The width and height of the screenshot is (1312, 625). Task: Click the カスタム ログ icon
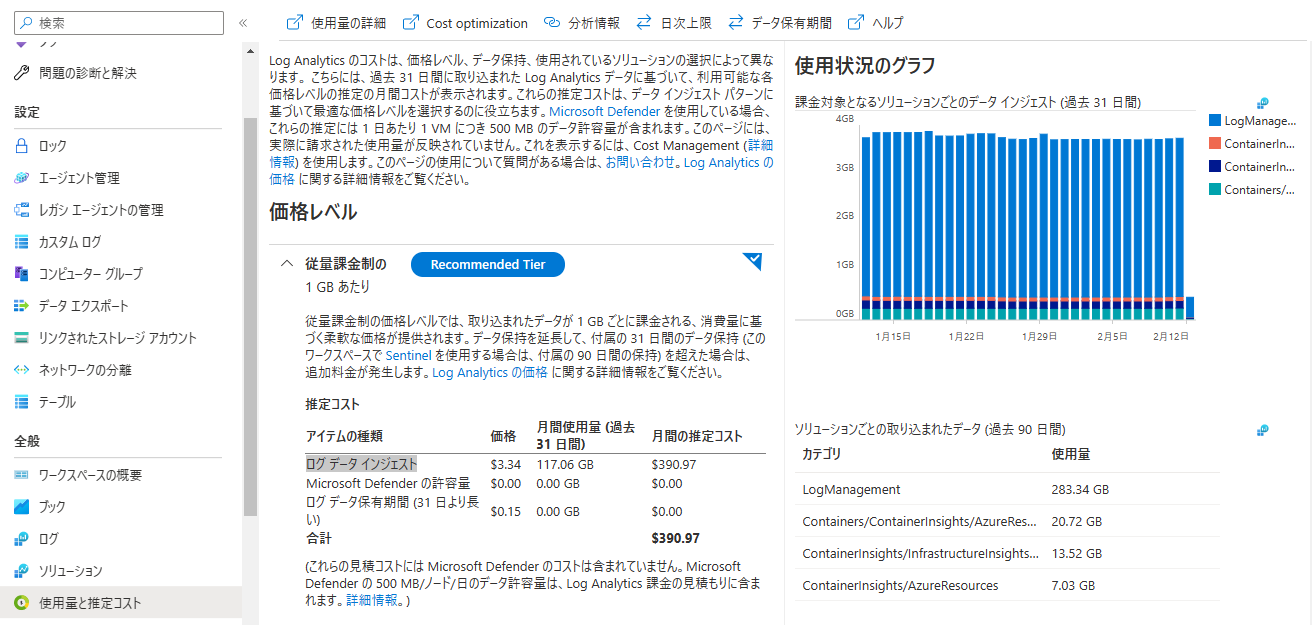click(22, 242)
